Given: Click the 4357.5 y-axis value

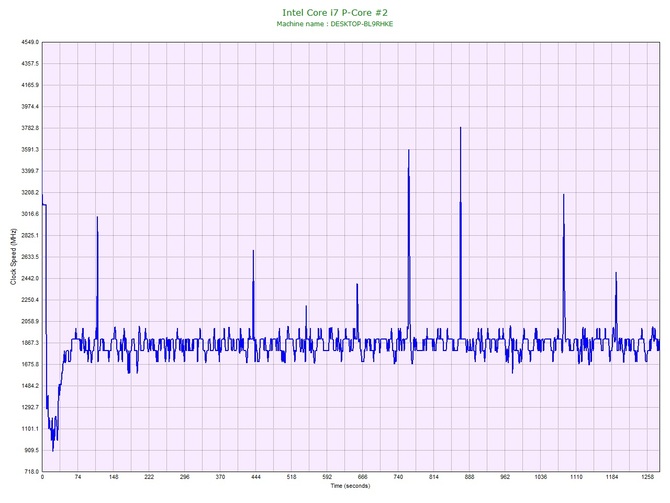Looking at the screenshot, I should (30, 64).
